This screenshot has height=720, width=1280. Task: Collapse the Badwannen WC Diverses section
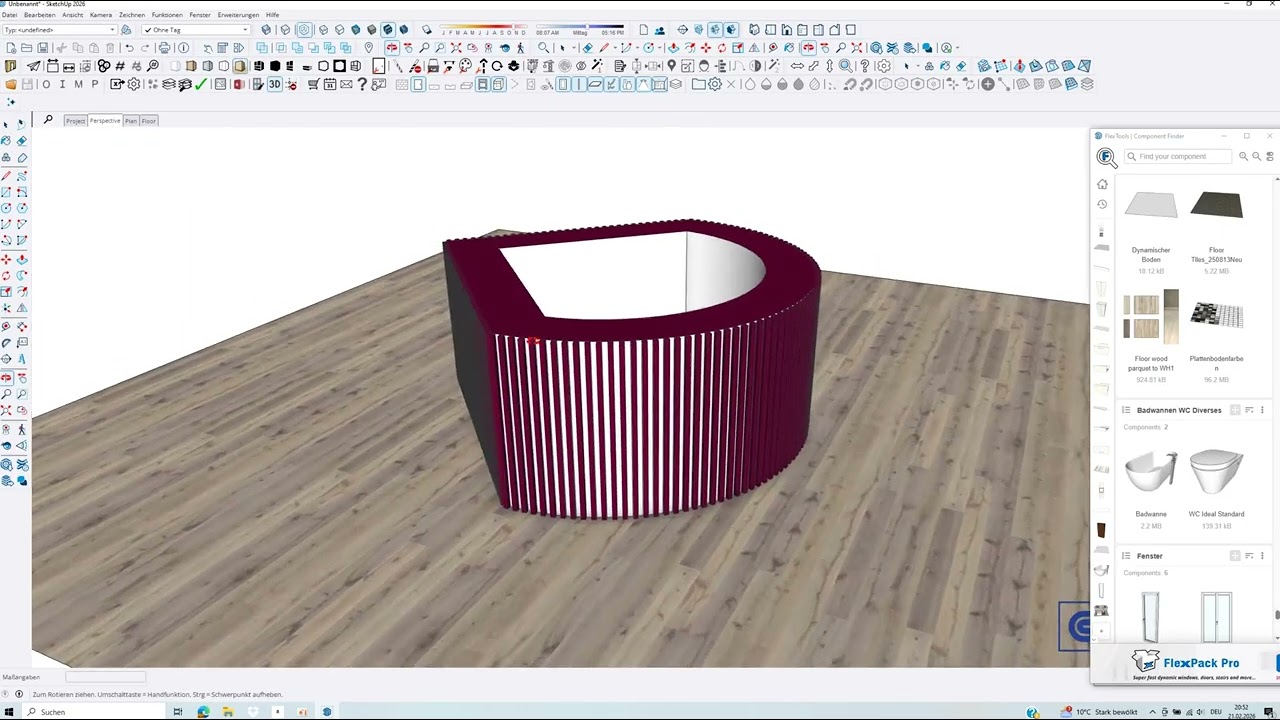[1126, 410]
